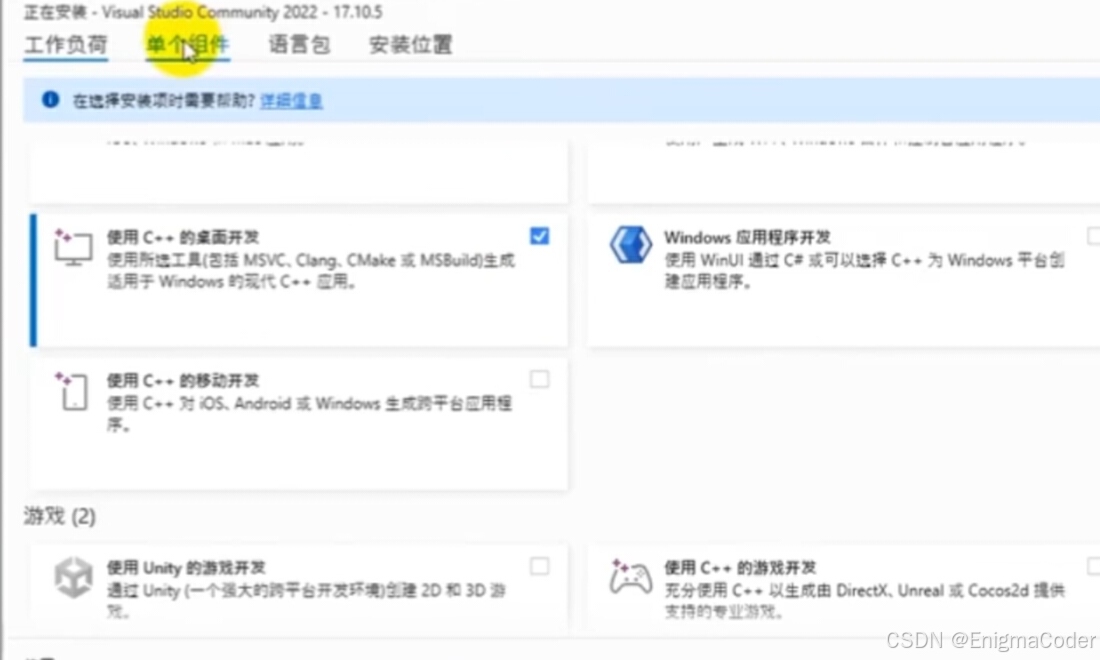Click the Unity cube icon
The image size is (1100, 660).
pos(73,577)
